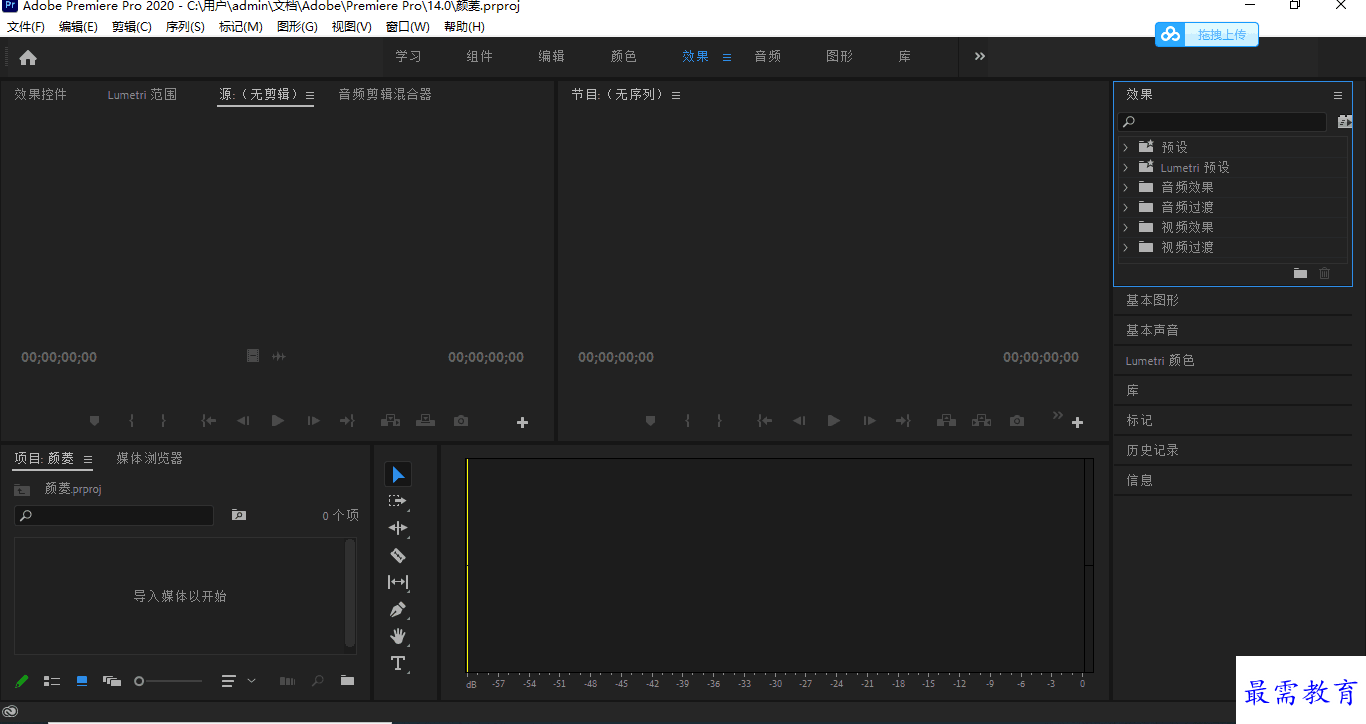Expand the Lumetri 预设 folder

click(1126, 167)
